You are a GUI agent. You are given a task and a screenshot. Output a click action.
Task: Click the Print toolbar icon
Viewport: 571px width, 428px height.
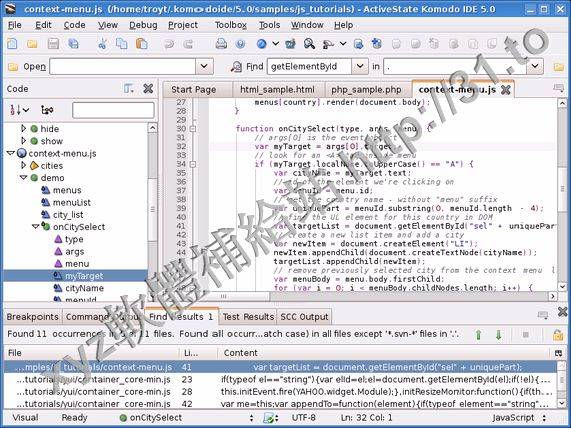point(221,44)
